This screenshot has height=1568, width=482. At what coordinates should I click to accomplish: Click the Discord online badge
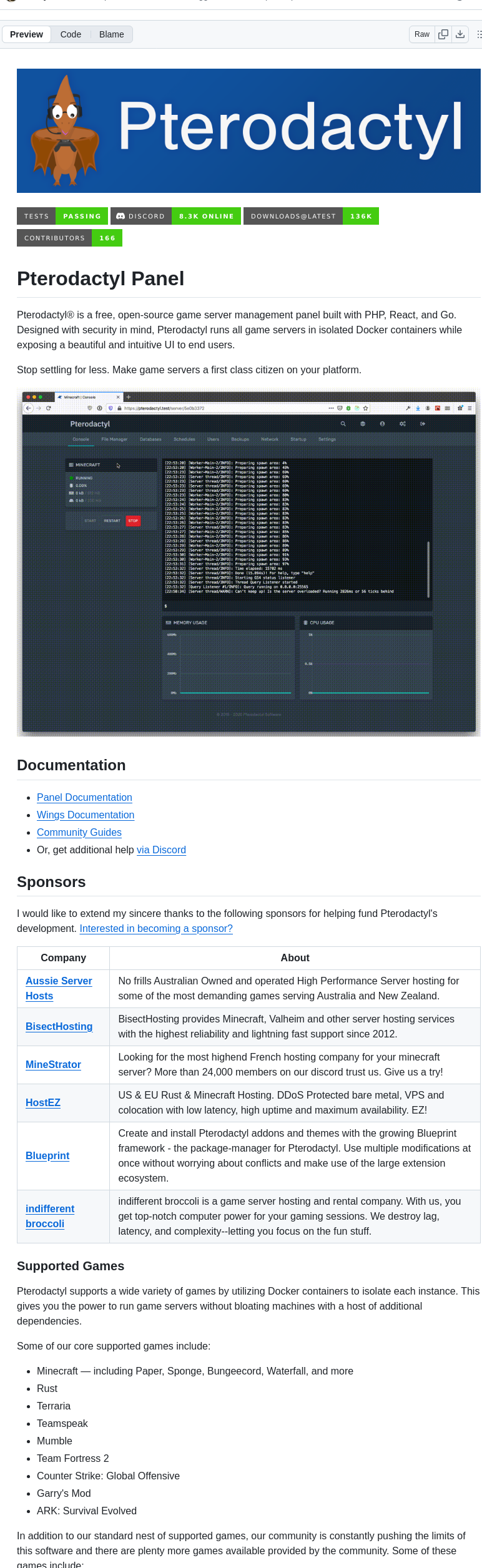[175, 216]
